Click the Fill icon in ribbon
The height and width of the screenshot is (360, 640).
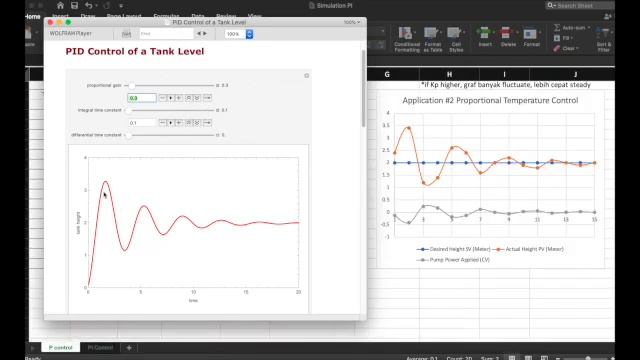point(557,38)
